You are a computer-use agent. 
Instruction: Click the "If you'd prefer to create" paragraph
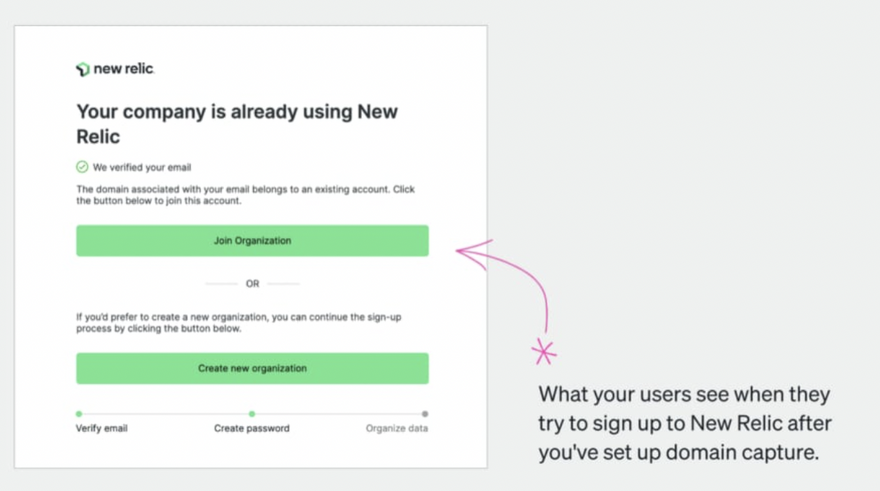239,323
